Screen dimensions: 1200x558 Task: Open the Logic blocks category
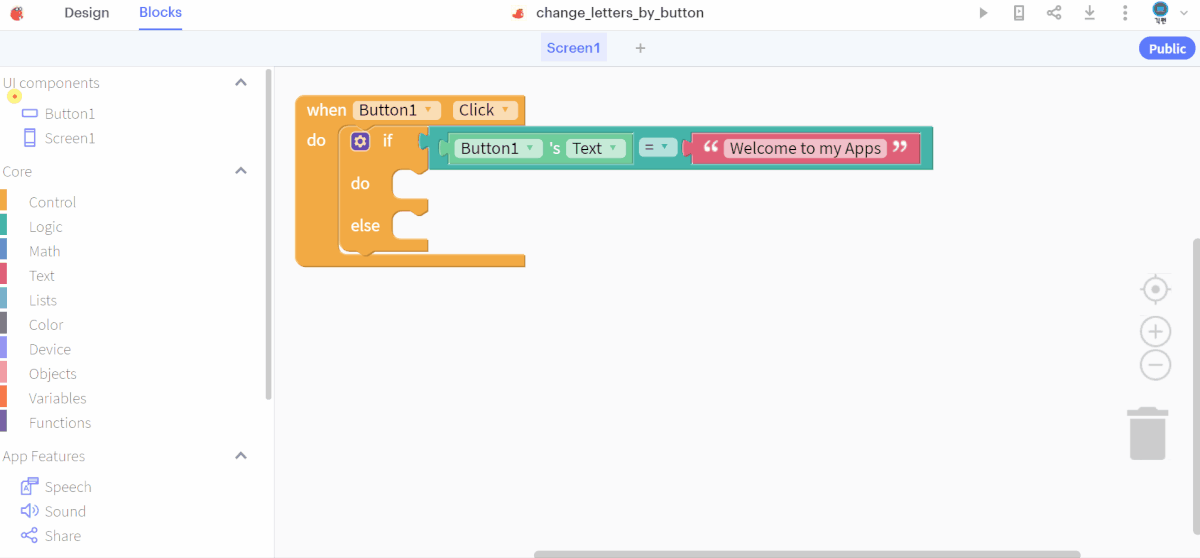click(45, 227)
